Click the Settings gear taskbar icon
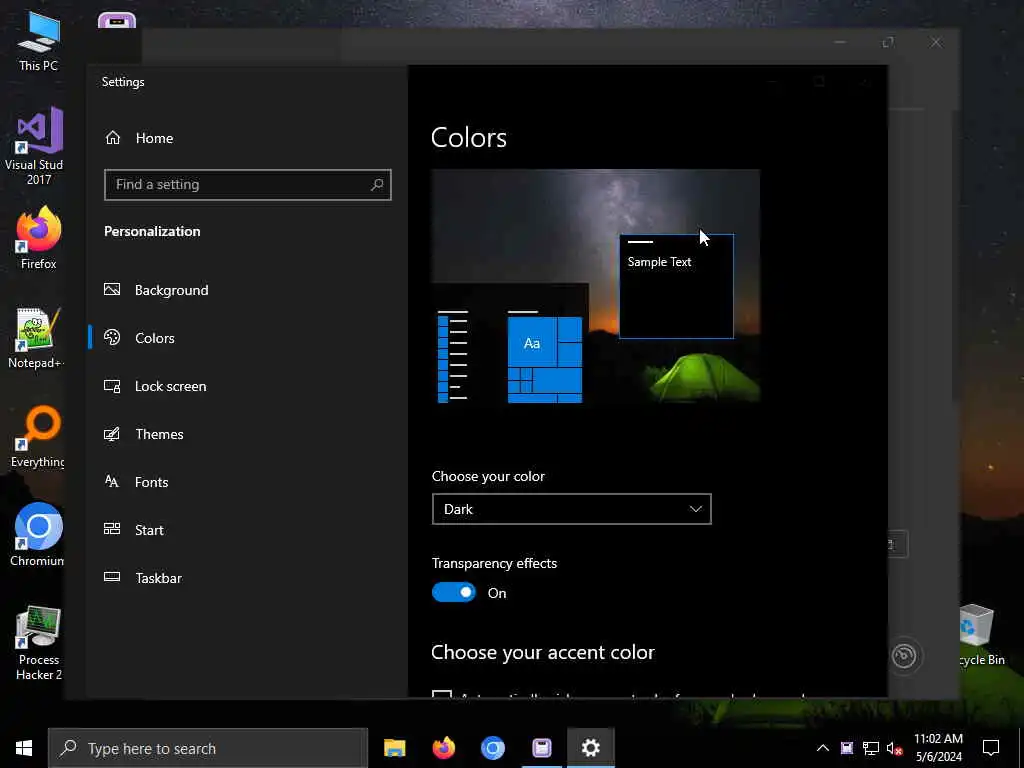The width and height of the screenshot is (1024, 768). 590,748
